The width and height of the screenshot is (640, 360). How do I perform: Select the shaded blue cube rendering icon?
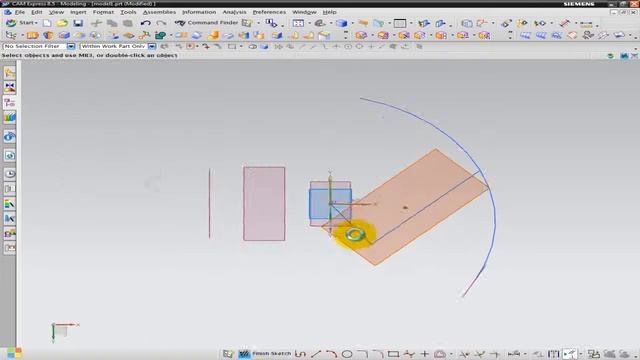(x=341, y=23)
